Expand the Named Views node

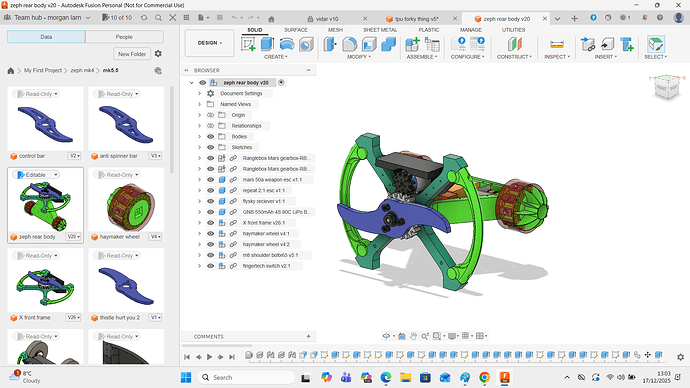[199, 104]
